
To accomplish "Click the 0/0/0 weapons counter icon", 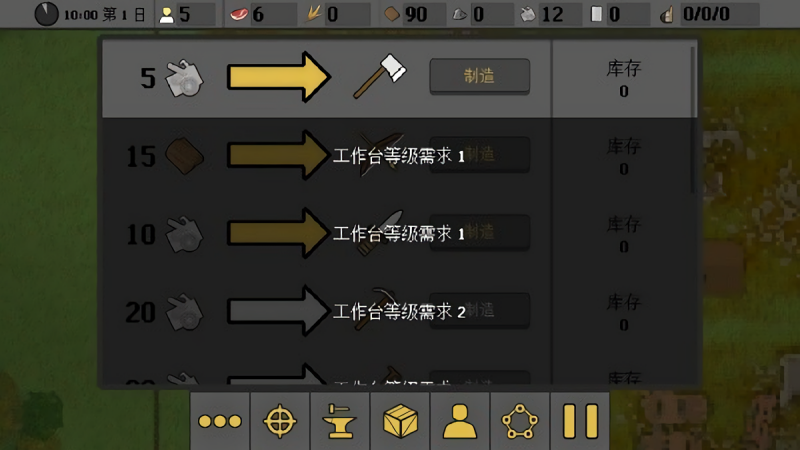I will click(666, 15).
